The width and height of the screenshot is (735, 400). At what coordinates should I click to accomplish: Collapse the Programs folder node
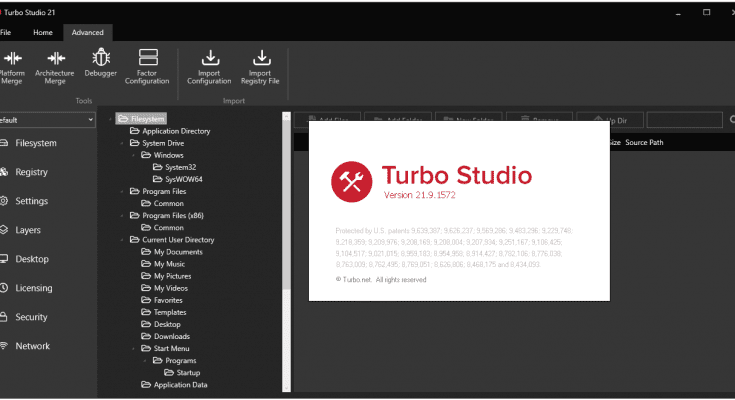point(145,361)
